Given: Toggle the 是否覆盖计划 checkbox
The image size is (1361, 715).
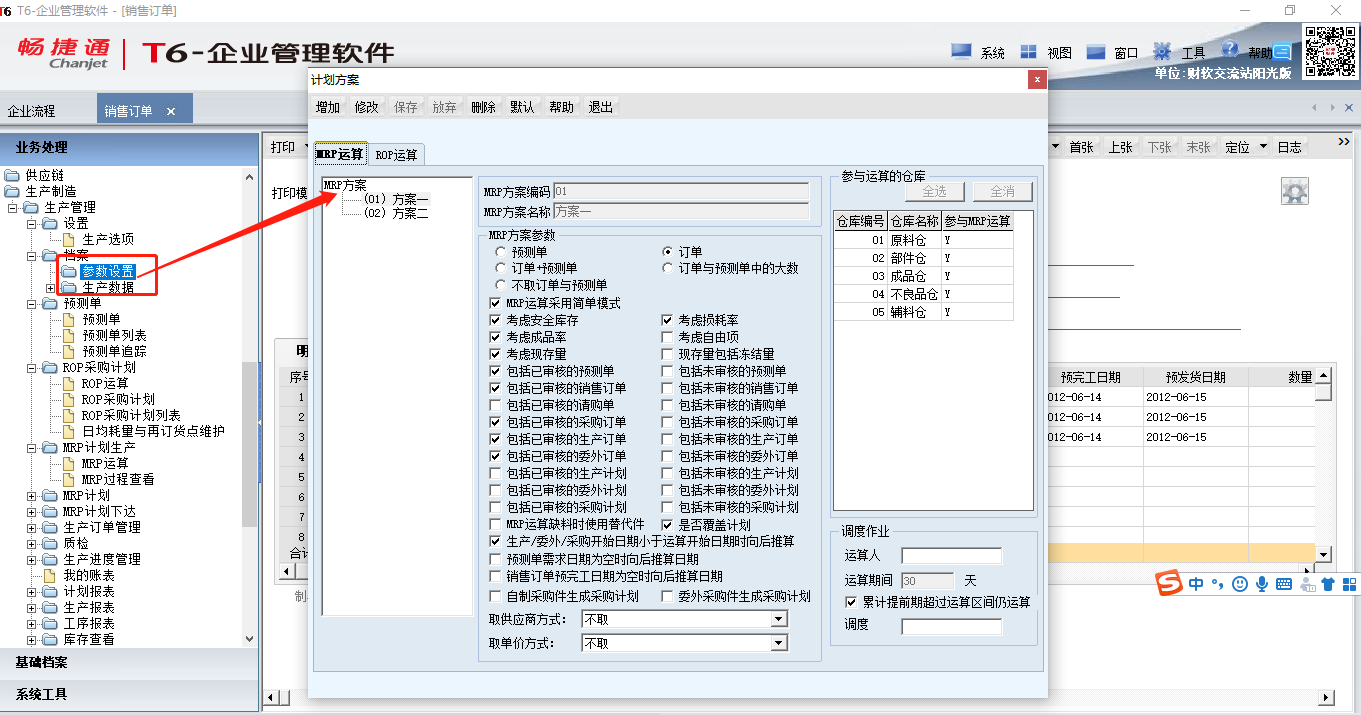Looking at the screenshot, I should 668,524.
